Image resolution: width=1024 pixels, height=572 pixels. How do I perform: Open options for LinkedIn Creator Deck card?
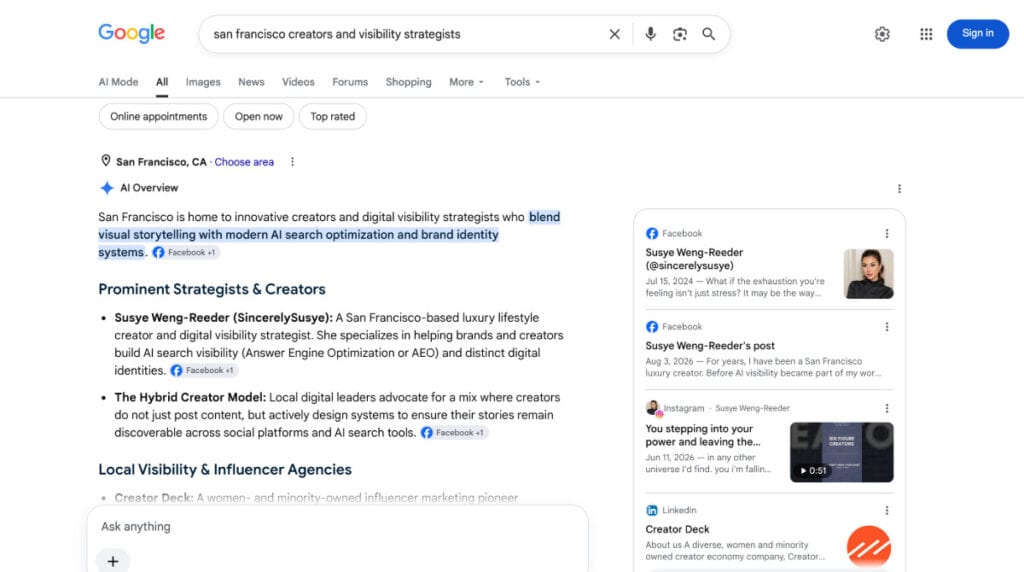click(886, 510)
